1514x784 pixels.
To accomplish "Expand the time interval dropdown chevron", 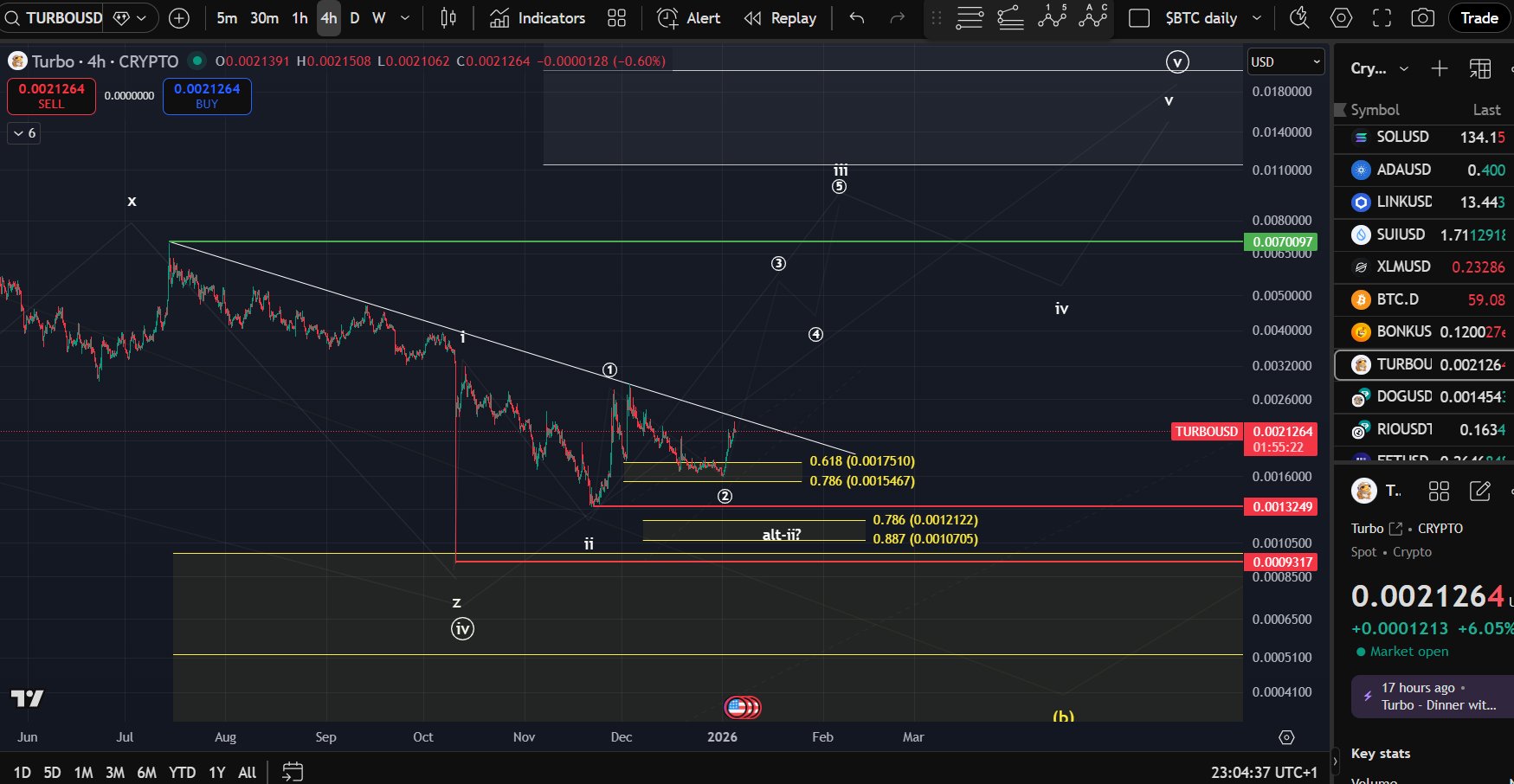I will tap(404, 17).
